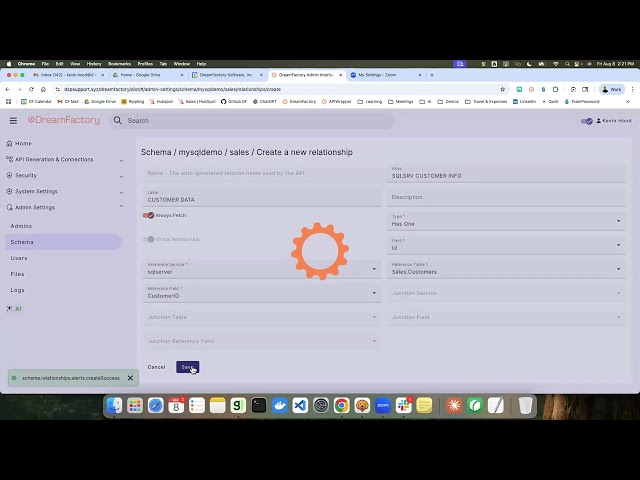Image resolution: width=640 pixels, height=480 pixels.
Task: Open Chrome three-dot menu
Action: (x=632, y=89)
